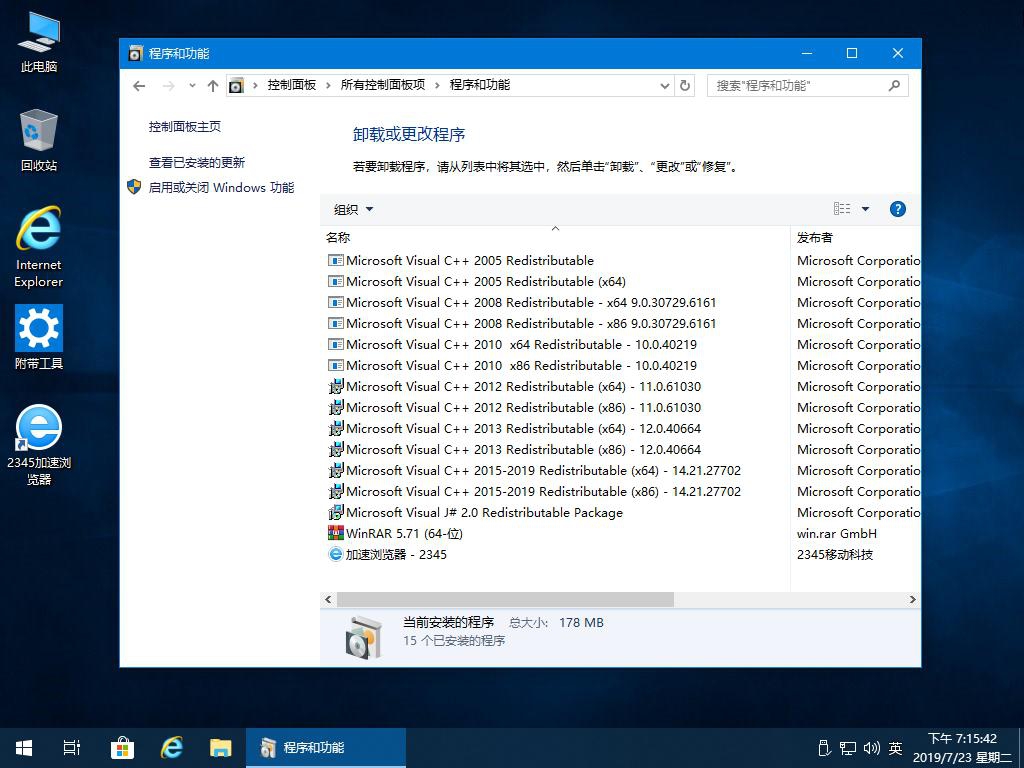Click the 程序和功能 taskbar button
This screenshot has height=768, width=1024.
coord(326,748)
